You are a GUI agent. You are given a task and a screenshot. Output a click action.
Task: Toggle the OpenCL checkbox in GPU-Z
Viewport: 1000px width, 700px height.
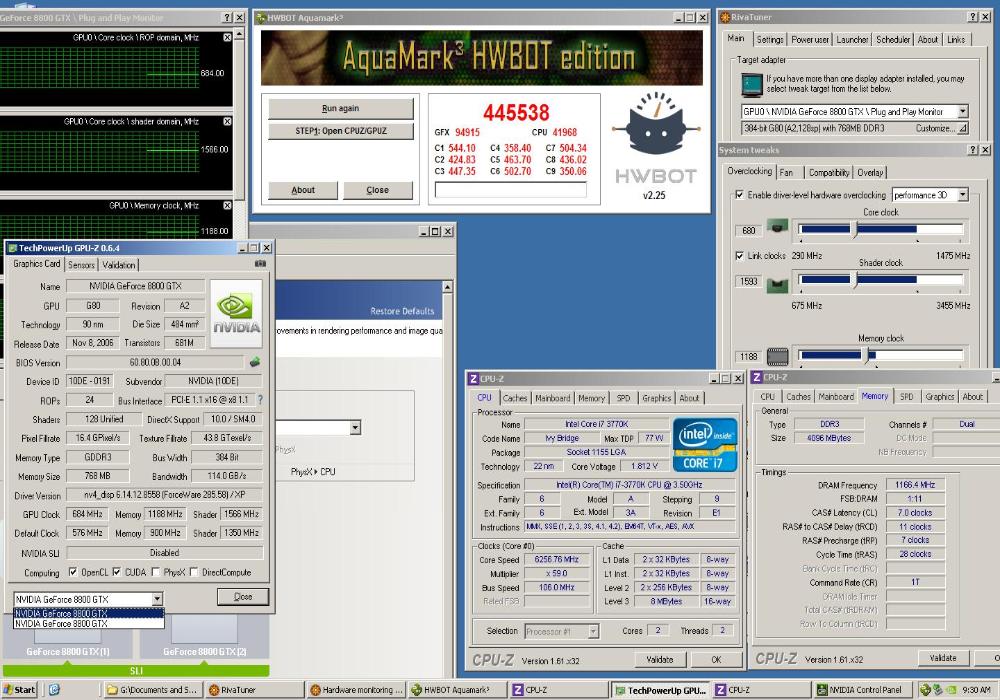pyautogui.click(x=73, y=572)
